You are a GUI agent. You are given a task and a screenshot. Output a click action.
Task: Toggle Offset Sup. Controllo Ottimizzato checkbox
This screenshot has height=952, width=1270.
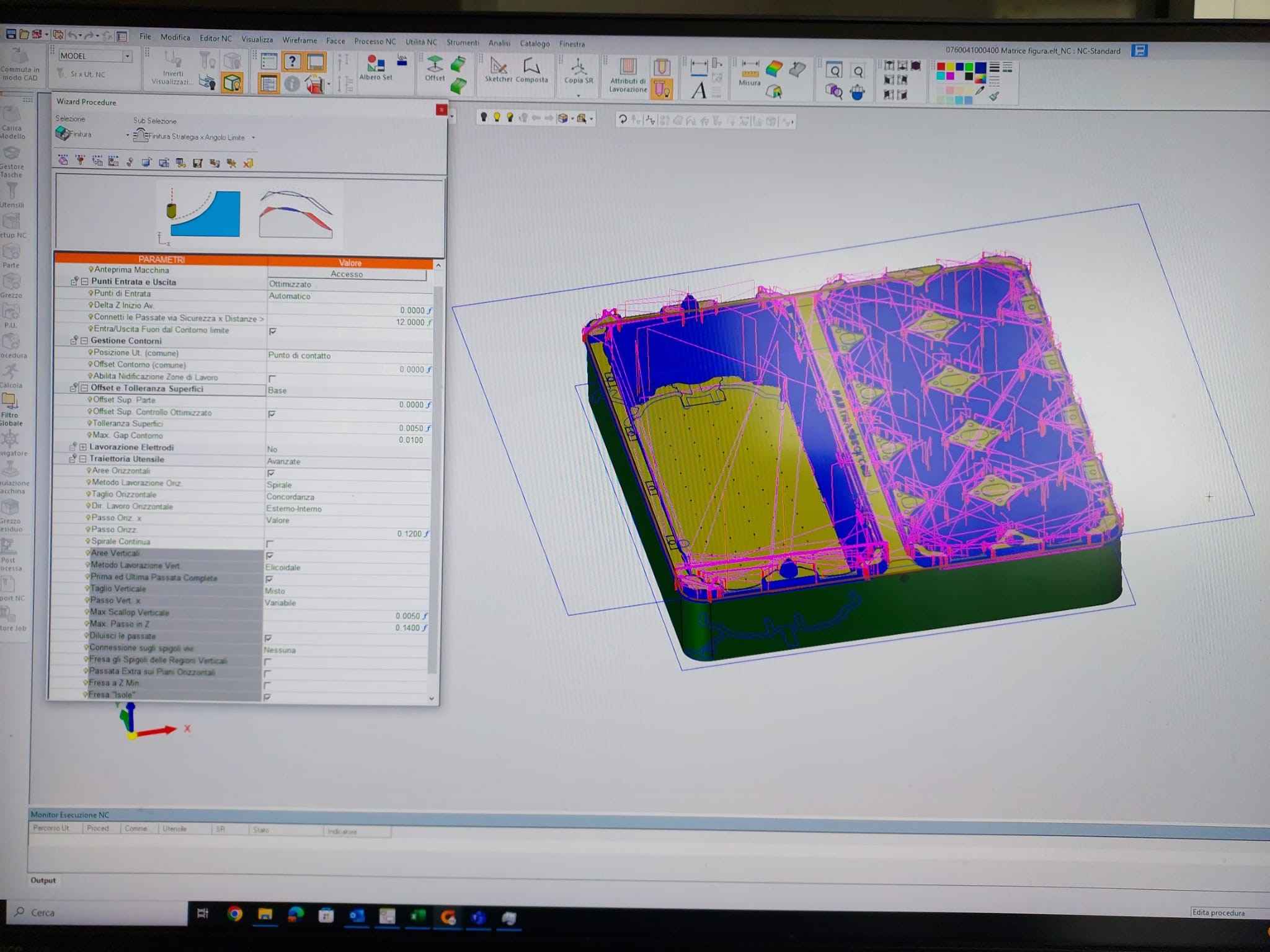click(x=272, y=414)
